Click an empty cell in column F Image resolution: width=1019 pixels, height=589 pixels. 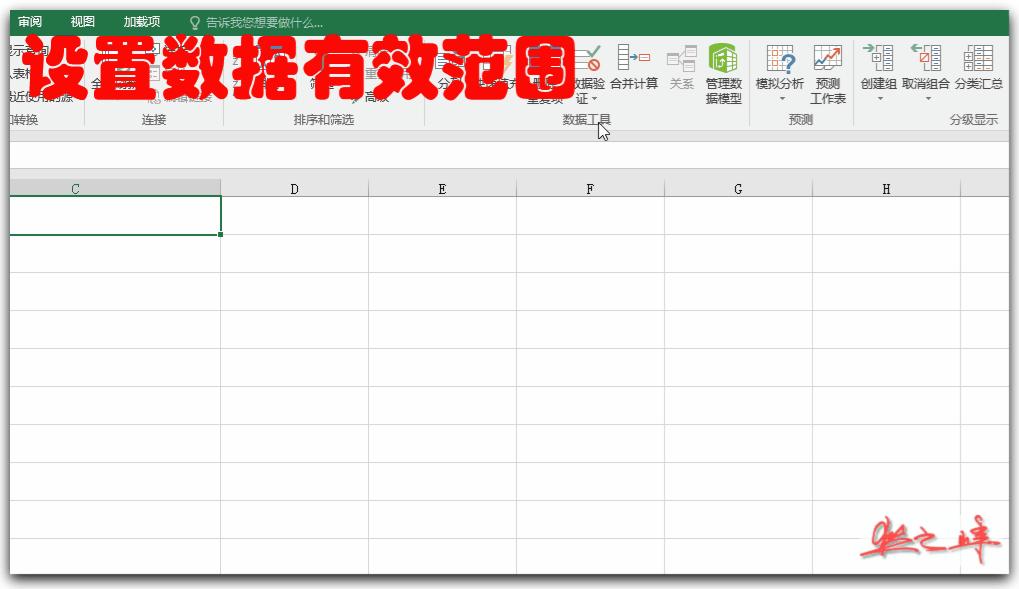tap(590, 300)
